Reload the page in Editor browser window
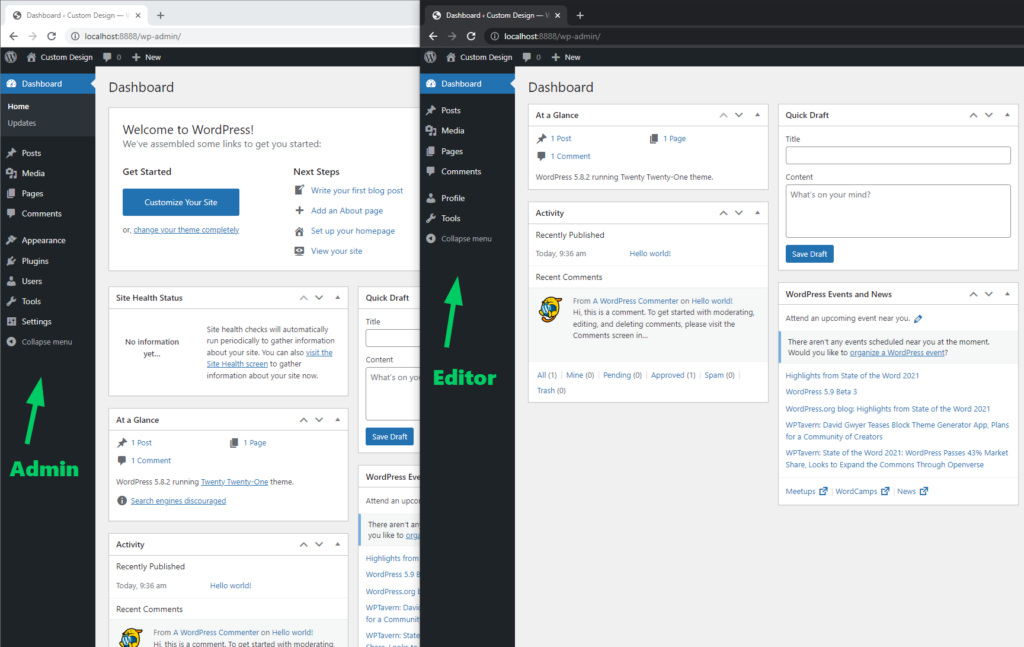 pos(471,36)
